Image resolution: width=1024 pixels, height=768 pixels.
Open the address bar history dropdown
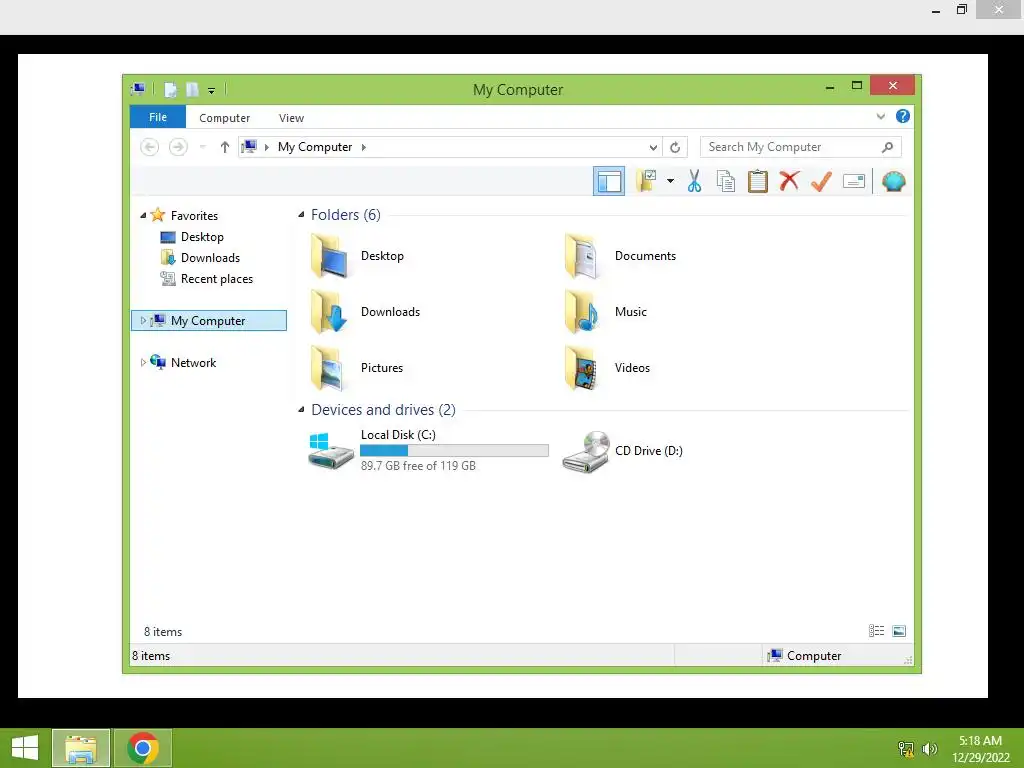[652, 148]
